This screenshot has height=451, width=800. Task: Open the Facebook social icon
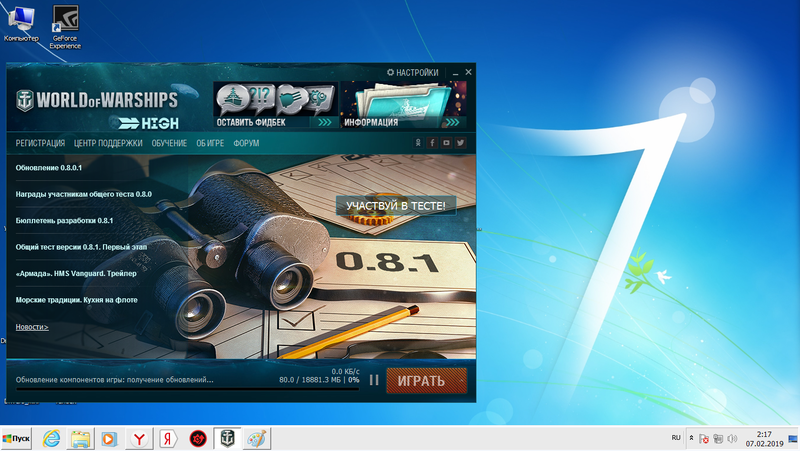tap(432, 143)
